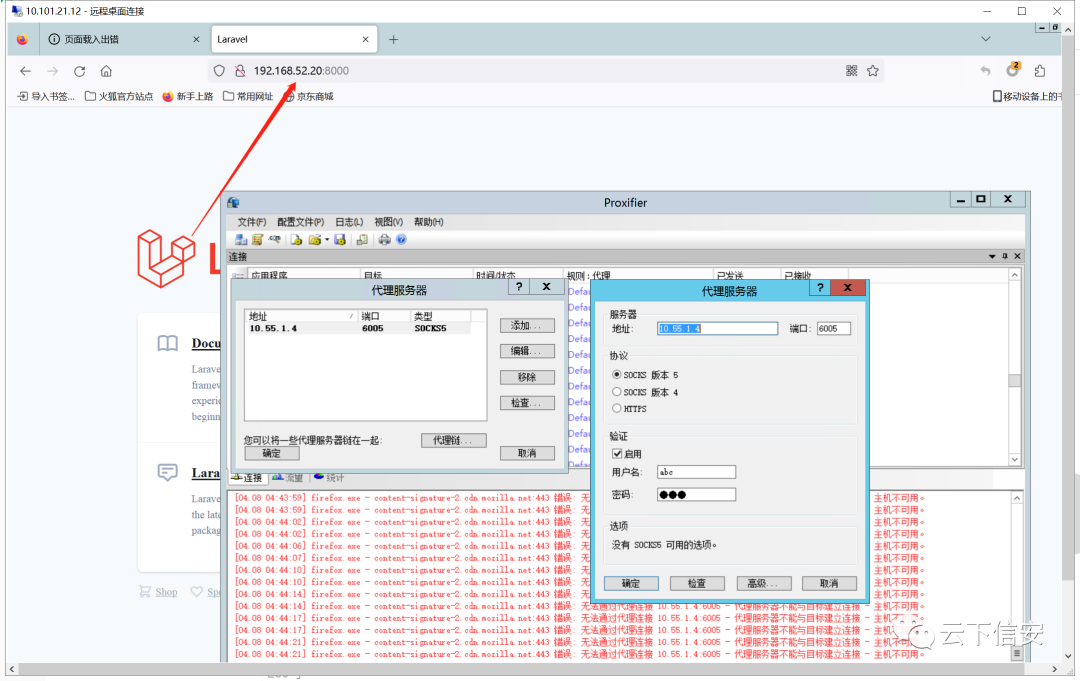The height and width of the screenshot is (681, 1080).
Task: Click the 地址 server address field
Action: [717, 328]
